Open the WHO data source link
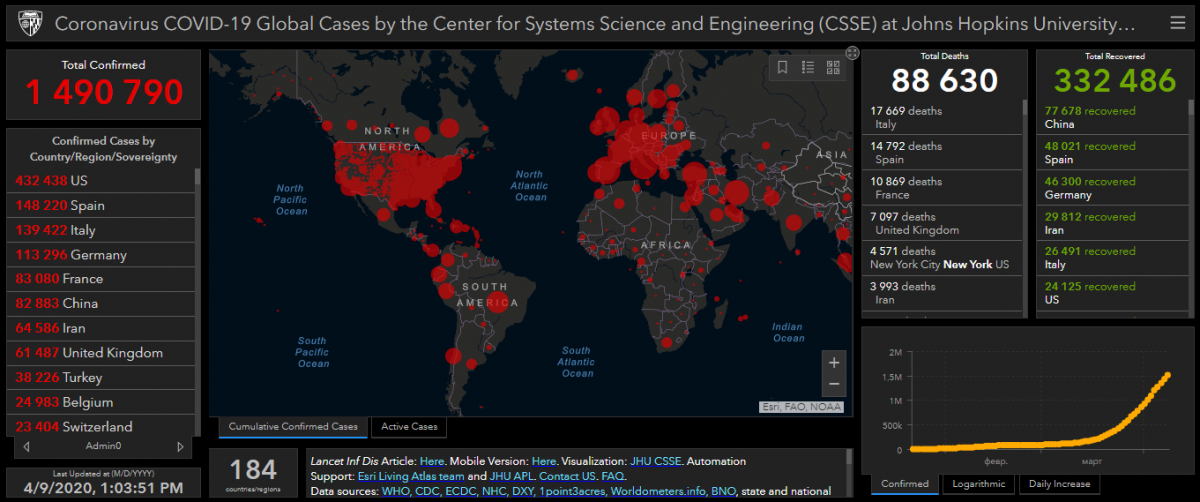Viewport: 1200px width, 502px height. pyautogui.click(x=398, y=491)
